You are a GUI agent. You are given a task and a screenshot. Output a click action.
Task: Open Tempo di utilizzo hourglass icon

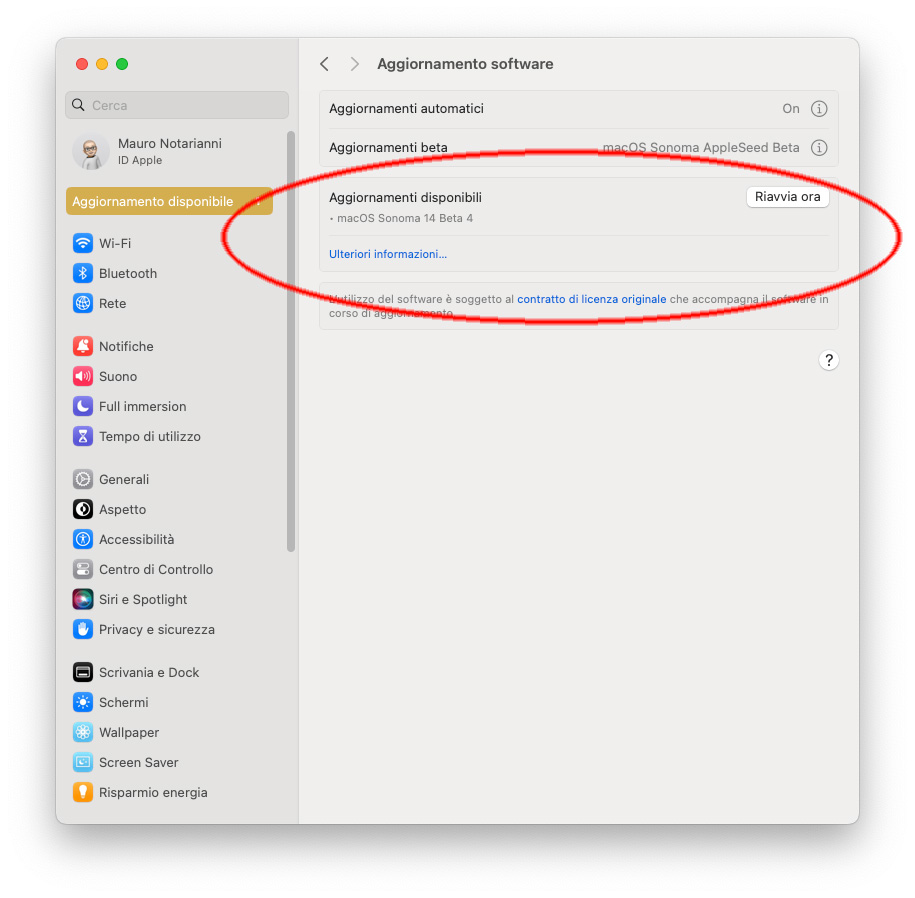pyautogui.click(x=83, y=436)
